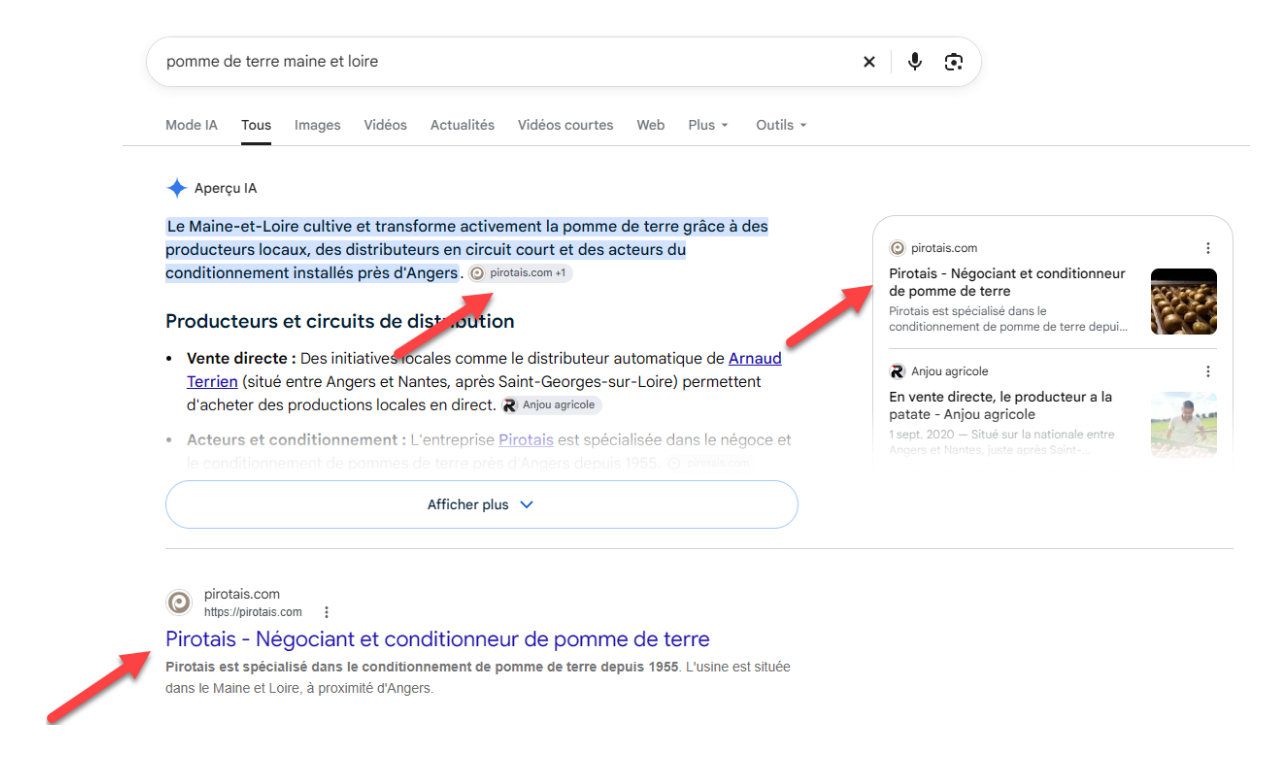Open 'En vente directe, le producteur a la patate'
Screen dimensions: 1279x757
coord(1000,405)
